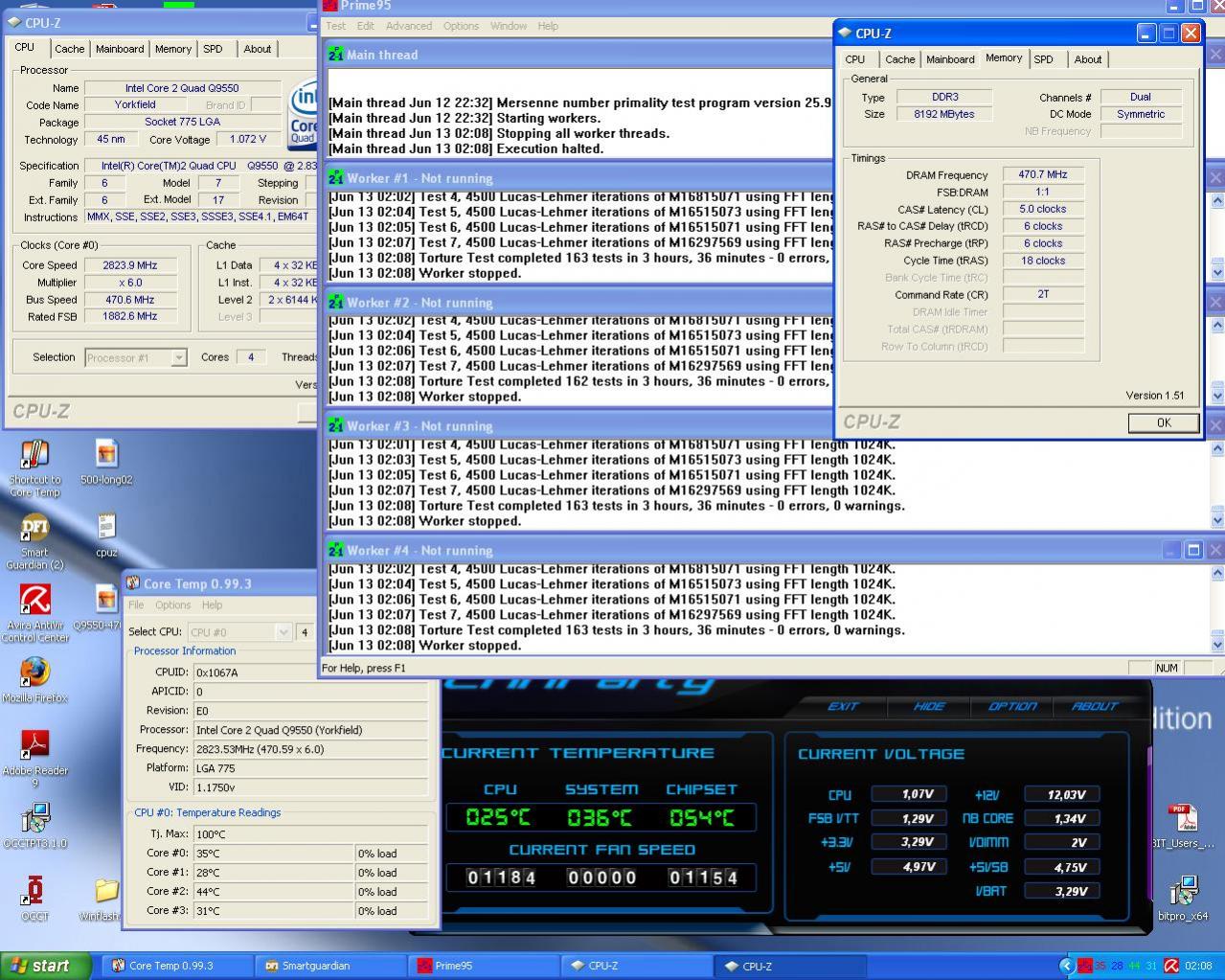Click Prime95 Worker #4 window icon

coord(335,550)
